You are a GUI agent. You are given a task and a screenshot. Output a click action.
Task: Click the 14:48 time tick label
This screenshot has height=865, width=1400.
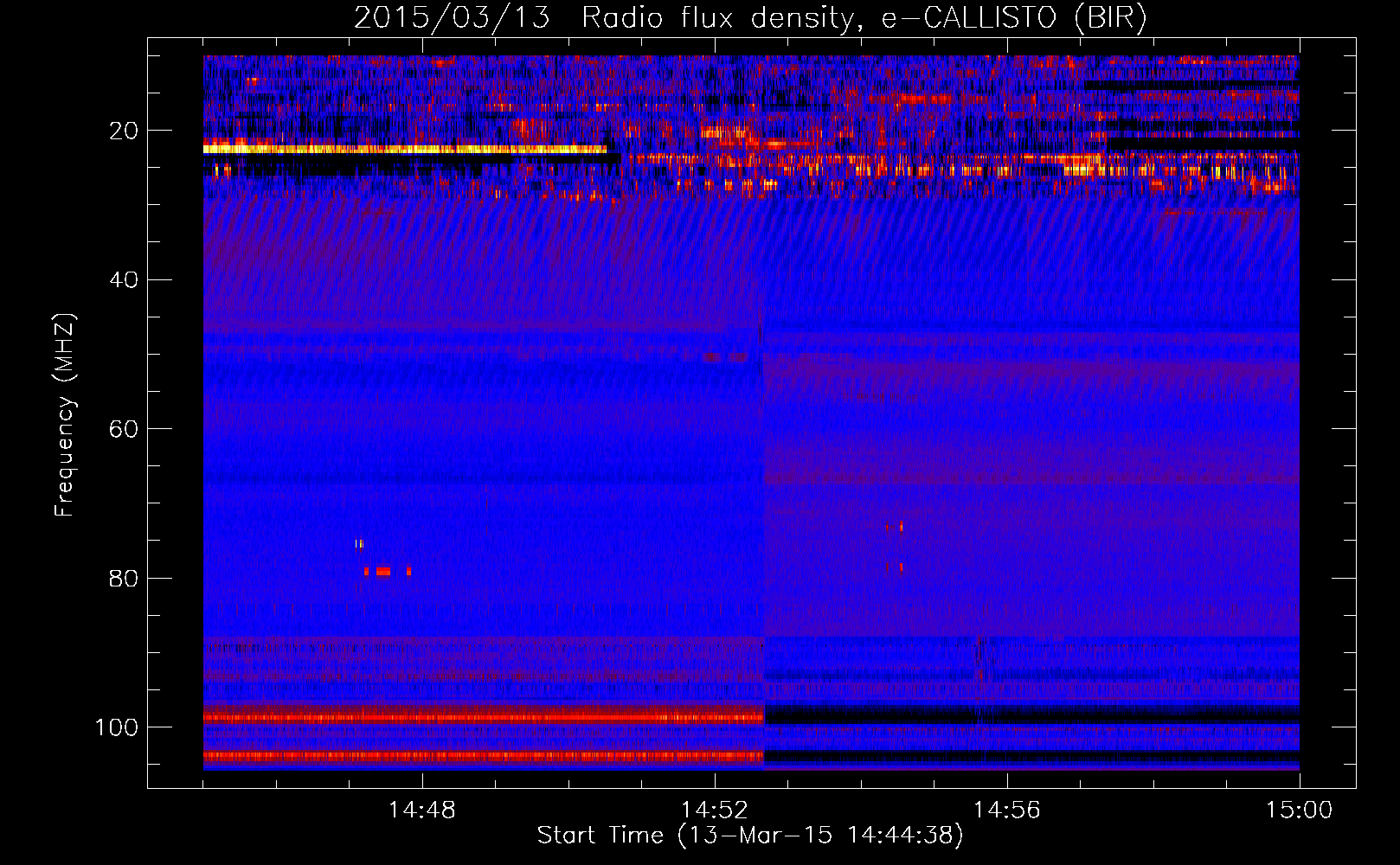422,810
